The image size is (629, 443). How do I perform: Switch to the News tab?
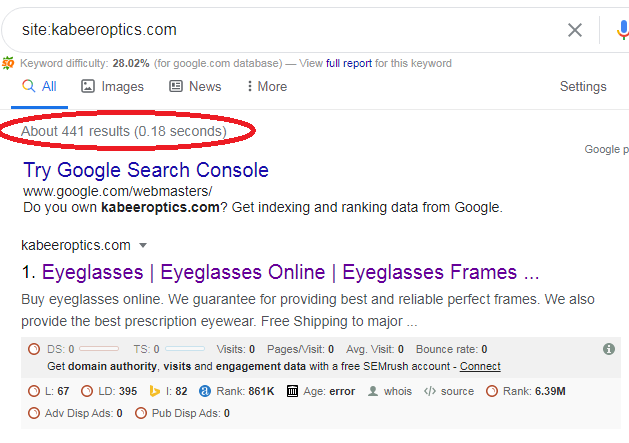[195, 87]
